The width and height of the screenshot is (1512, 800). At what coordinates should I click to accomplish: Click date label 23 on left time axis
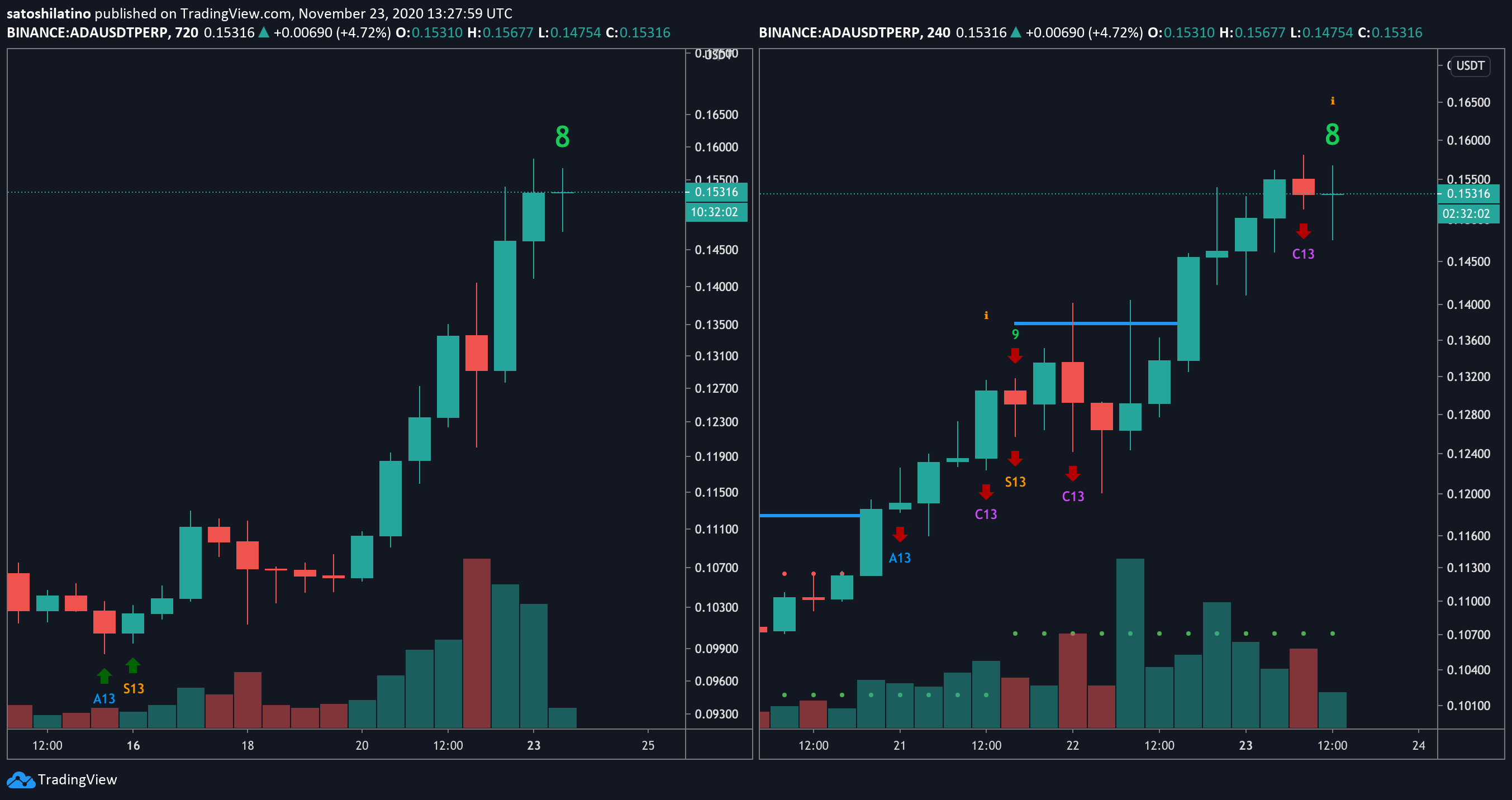point(534,745)
